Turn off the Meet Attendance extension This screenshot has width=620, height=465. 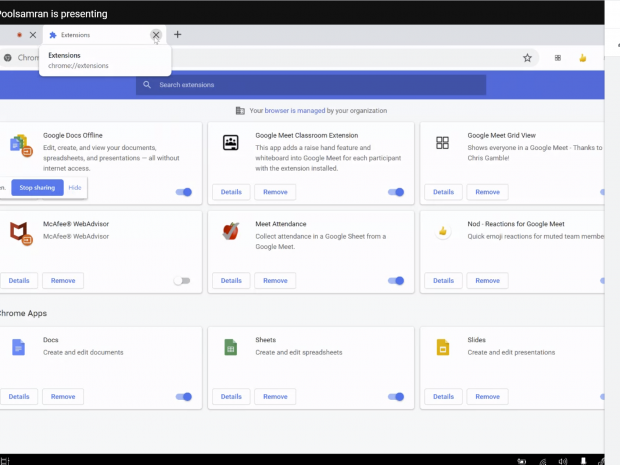[x=396, y=281]
